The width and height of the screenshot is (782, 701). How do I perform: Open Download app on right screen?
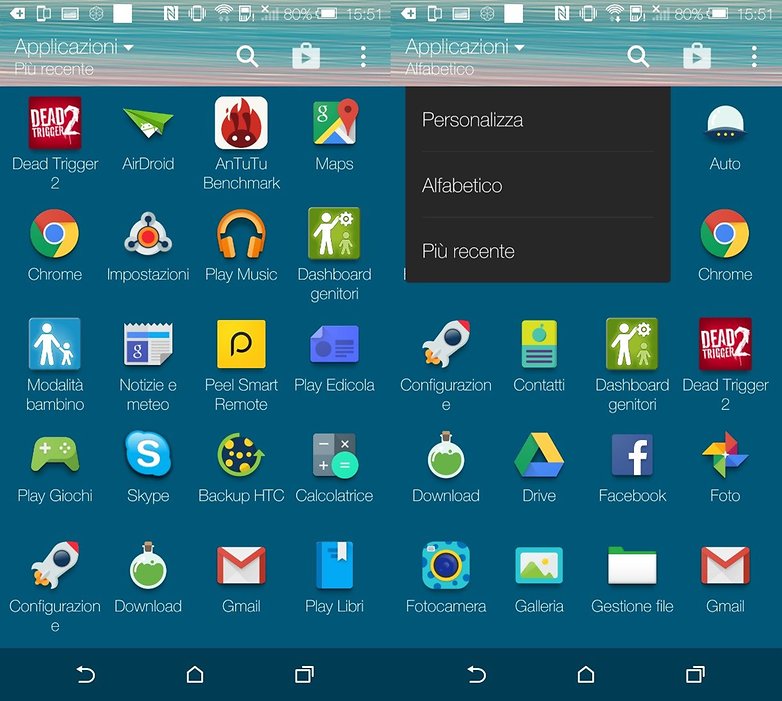pos(445,455)
